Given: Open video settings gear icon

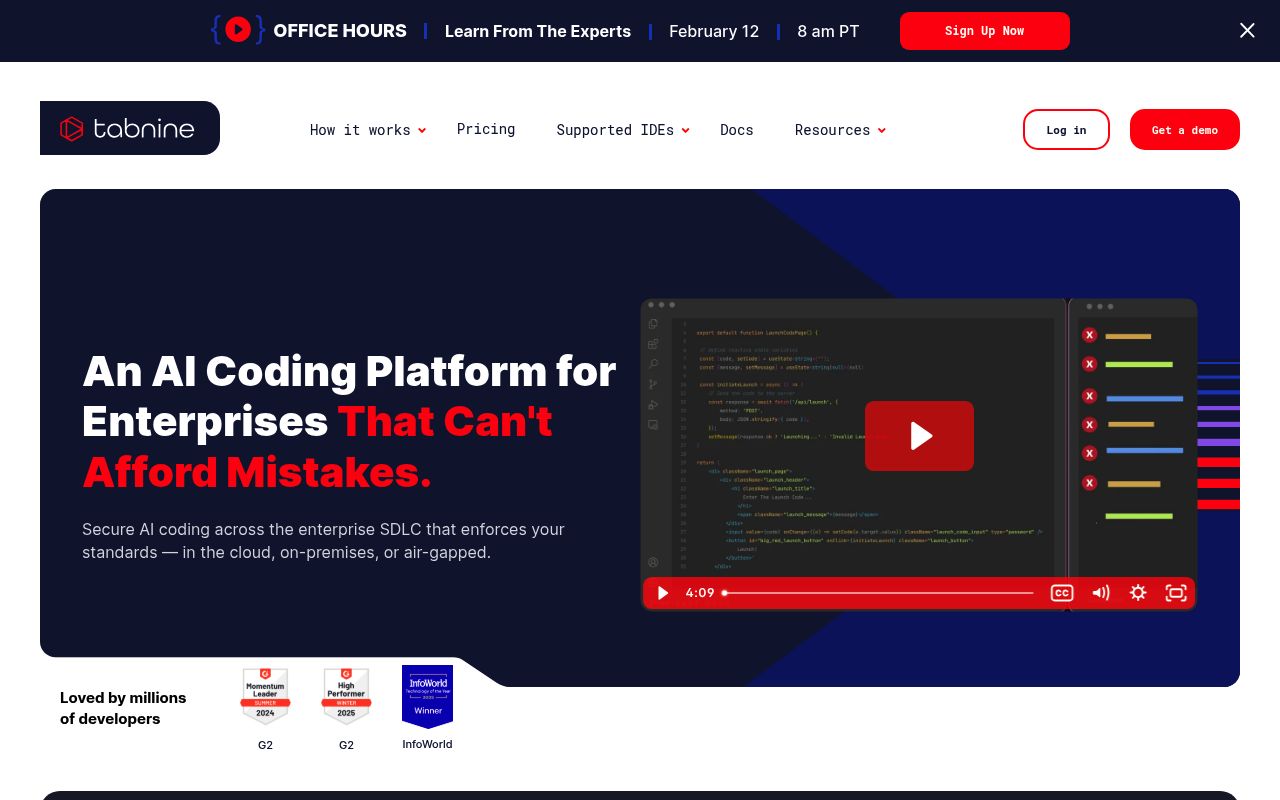Looking at the screenshot, I should click(x=1138, y=593).
